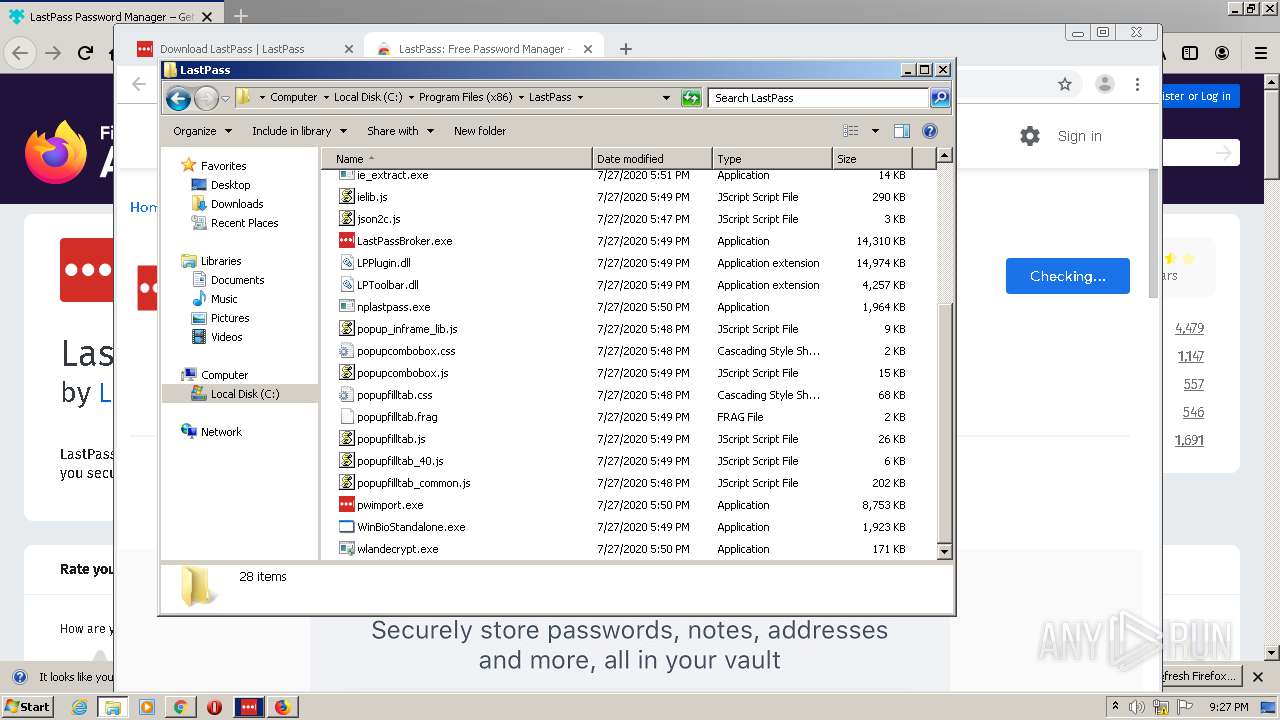
Task: Open the Share with dropdown
Action: [x=400, y=131]
